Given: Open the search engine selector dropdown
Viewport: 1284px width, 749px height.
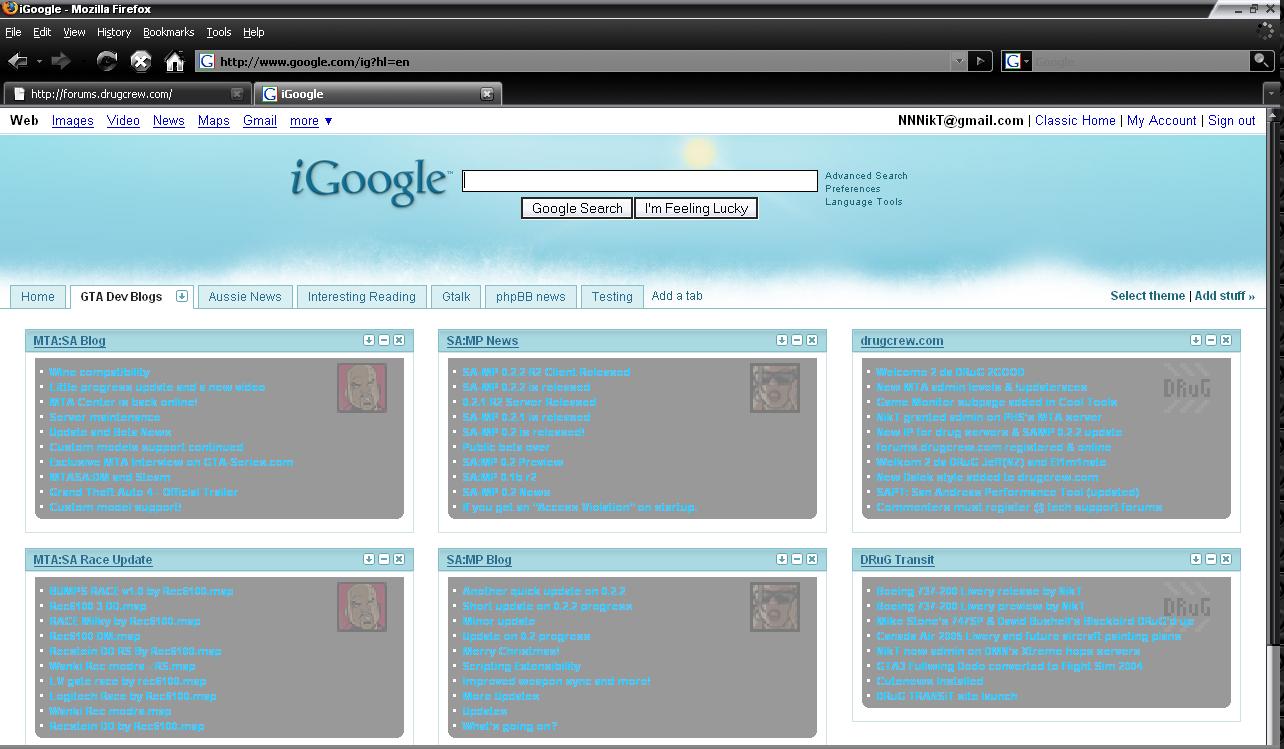Looking at the screenshot, I should point(1016,61).
